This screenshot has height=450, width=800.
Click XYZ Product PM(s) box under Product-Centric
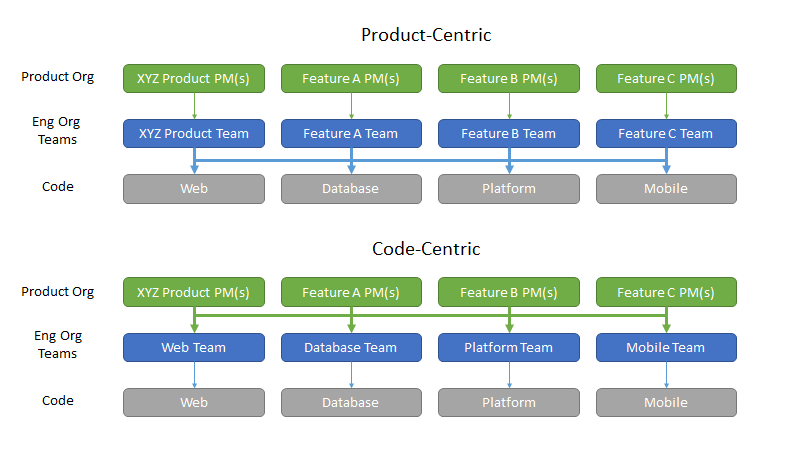coord(194,79)
